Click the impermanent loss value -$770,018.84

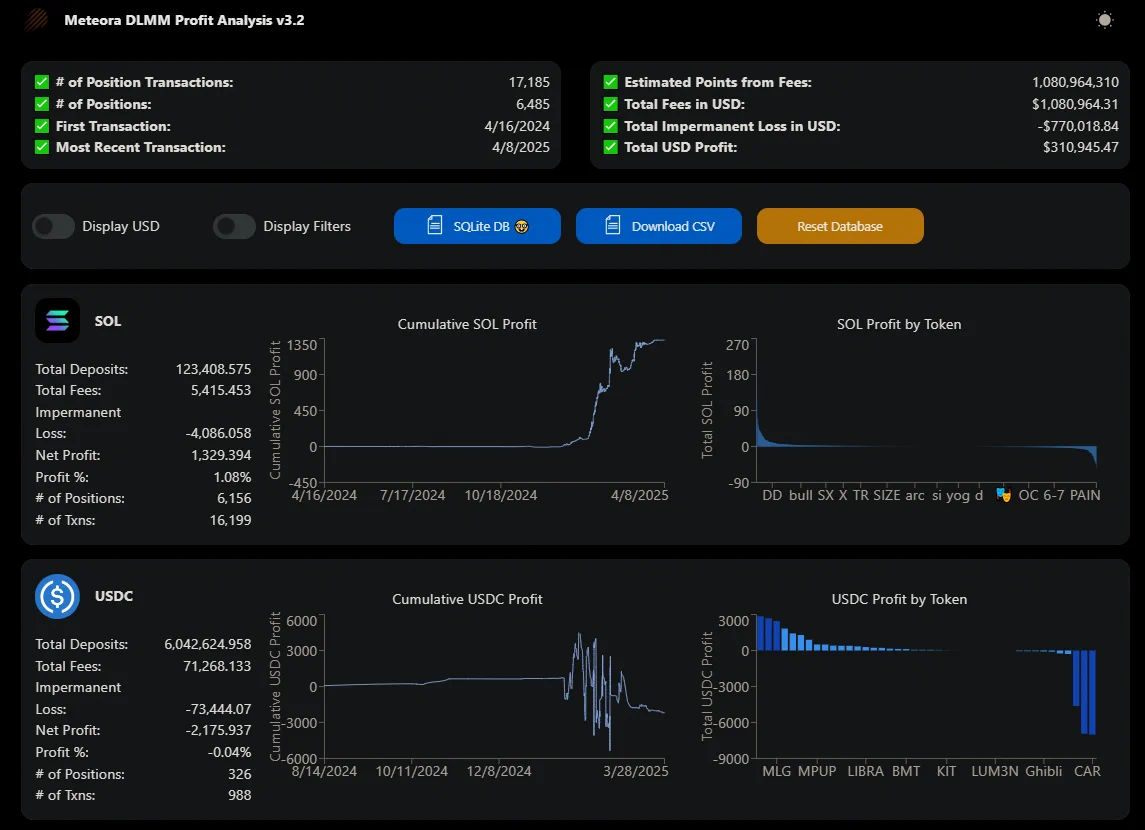(x=1078, y=126)
